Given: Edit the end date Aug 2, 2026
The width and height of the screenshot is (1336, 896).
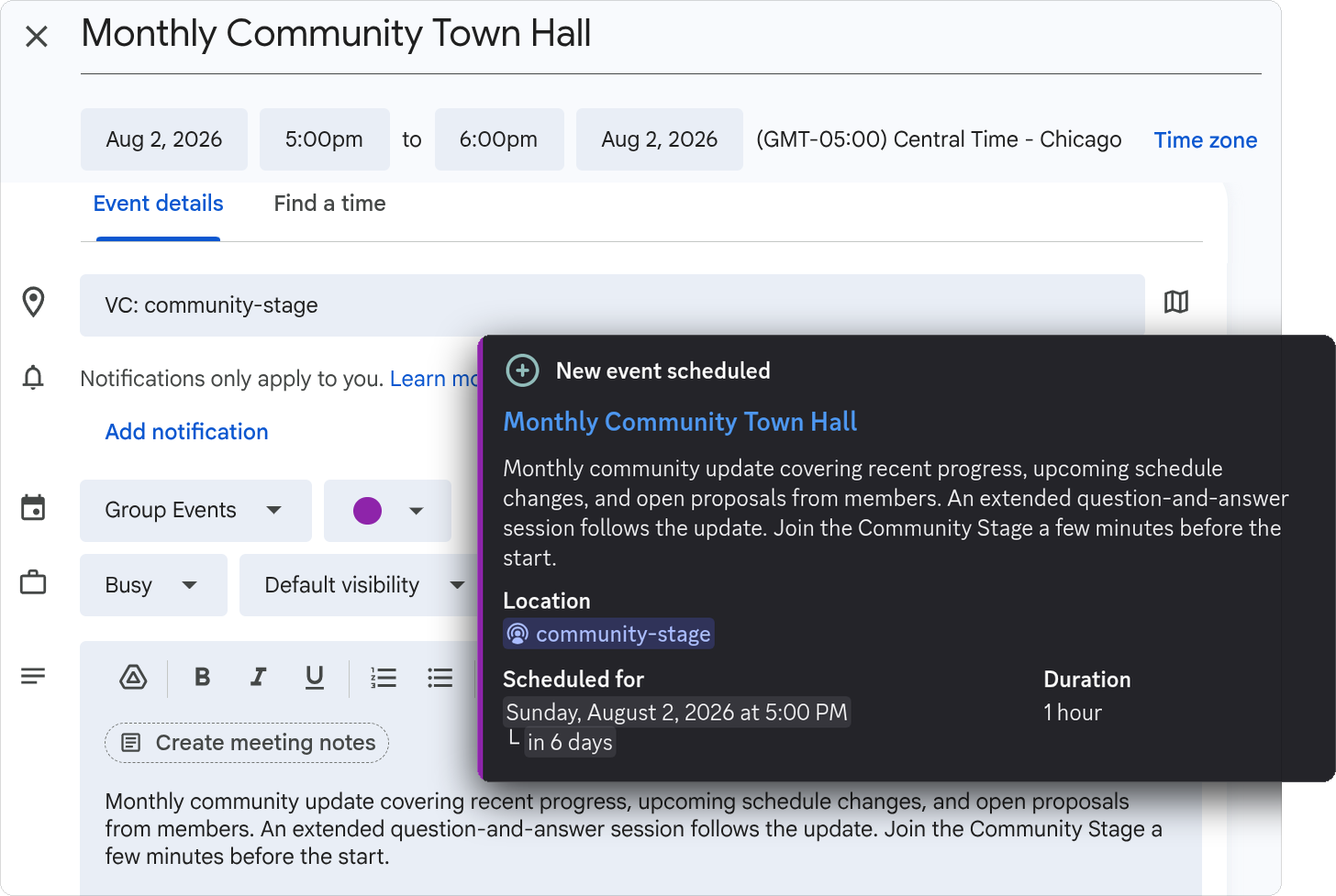Looking at the screenshot, I should coord(660,139).
